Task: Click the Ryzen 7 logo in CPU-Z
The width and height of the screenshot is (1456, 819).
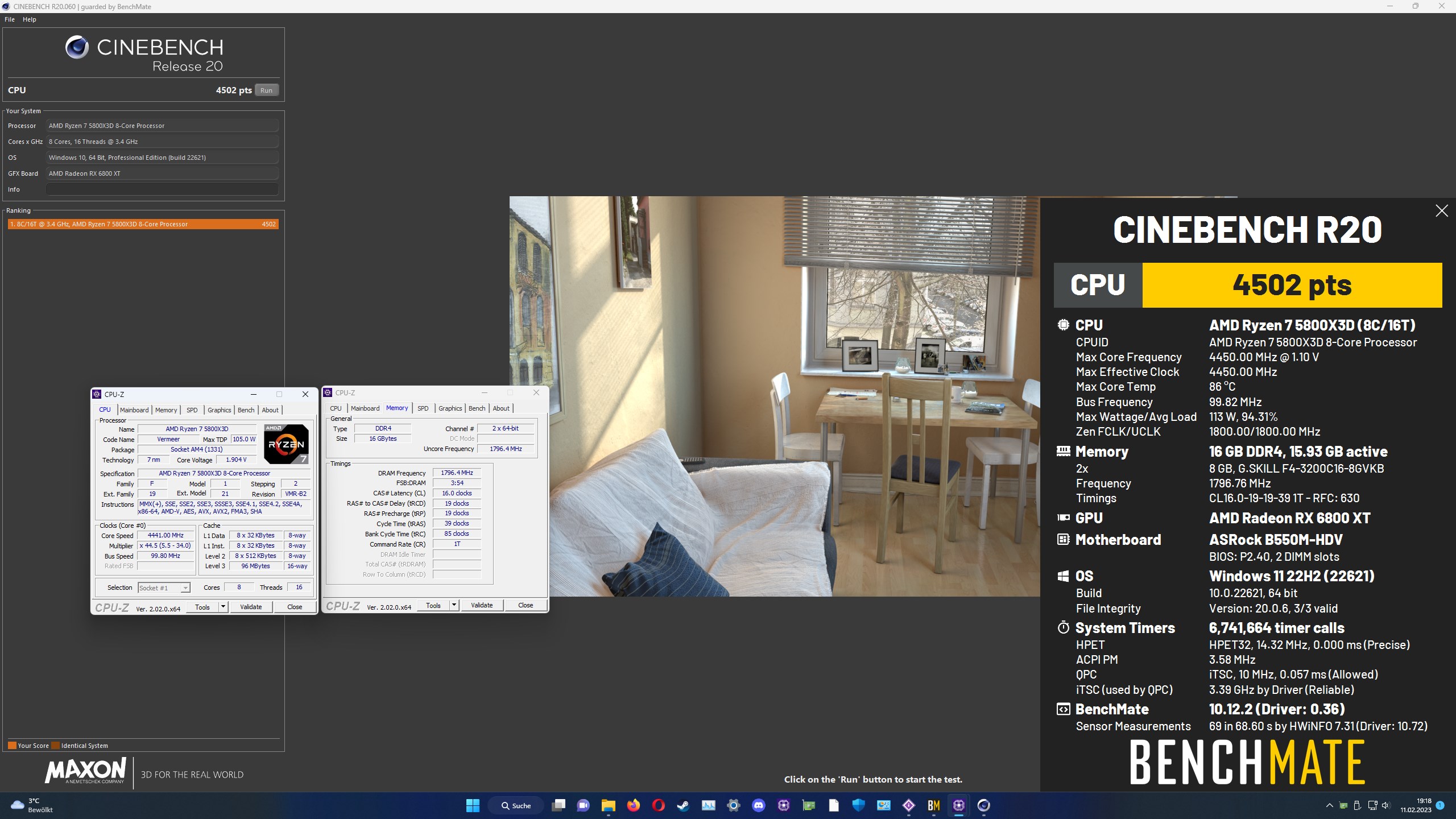Action: [x=286, y=444]
